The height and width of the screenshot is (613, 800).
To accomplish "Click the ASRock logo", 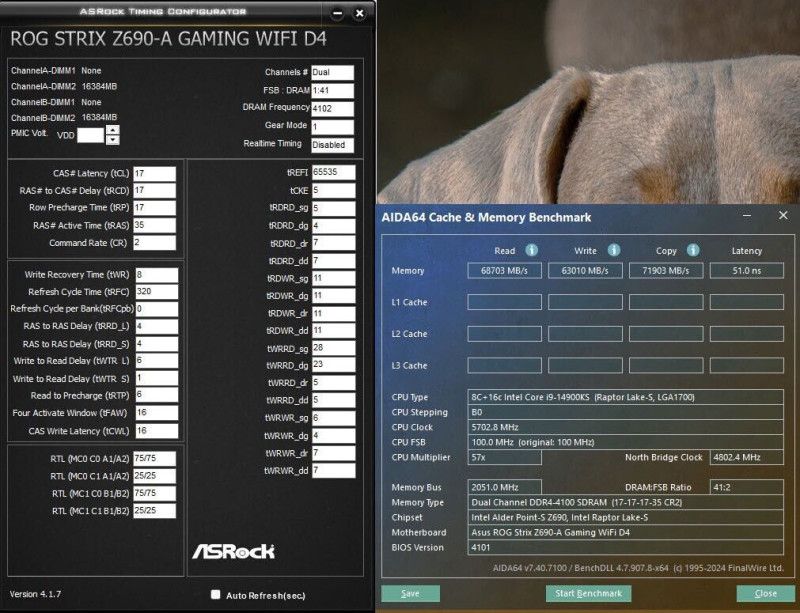I will click(233, 551).
